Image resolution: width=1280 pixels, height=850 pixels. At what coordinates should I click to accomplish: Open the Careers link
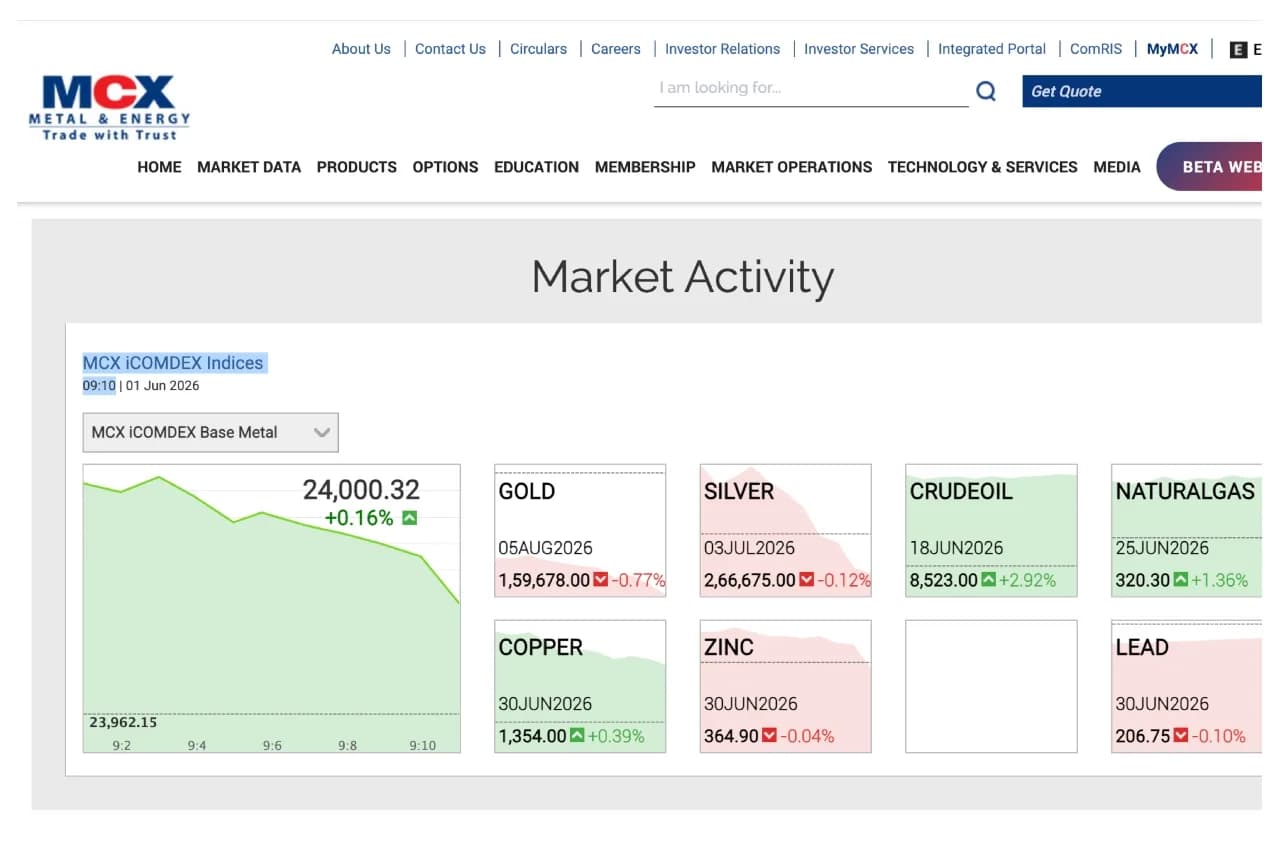click(616, 49)
